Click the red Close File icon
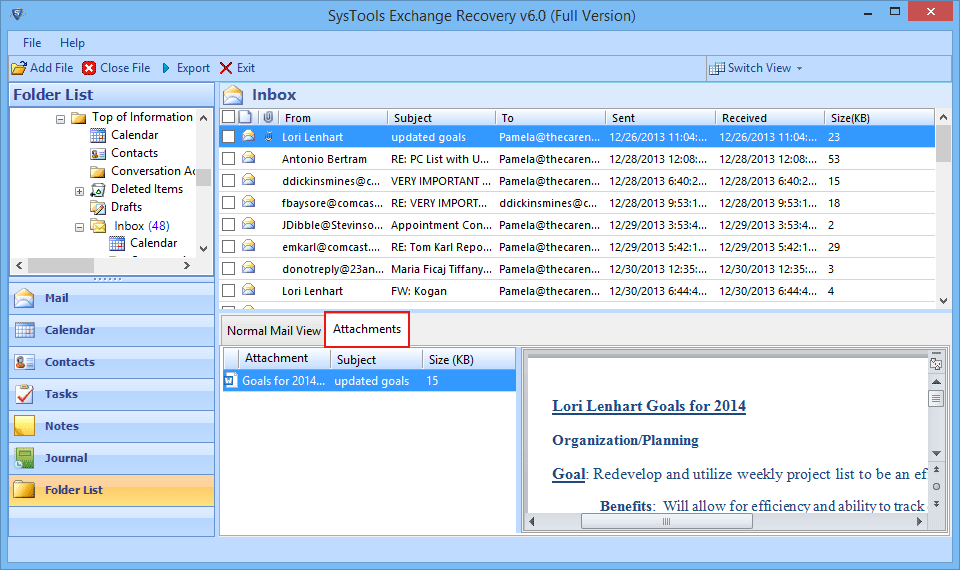The height and width of the screenshot is (570, 960). point(89,68)
